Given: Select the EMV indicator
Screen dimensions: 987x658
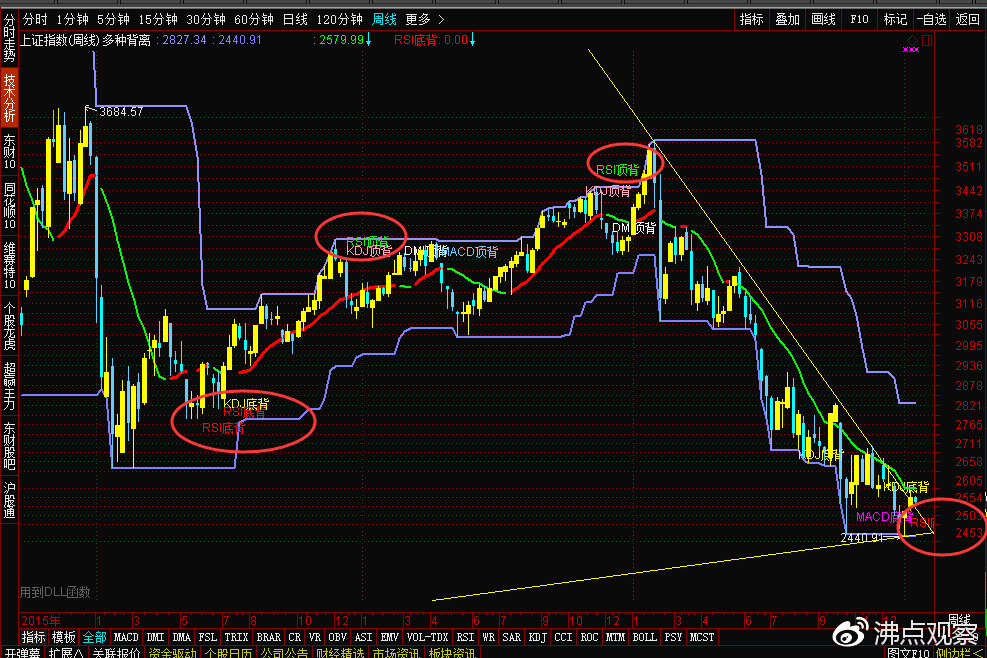Looking at the screenshot, I should pyautogui.click(x=390, y=637).
